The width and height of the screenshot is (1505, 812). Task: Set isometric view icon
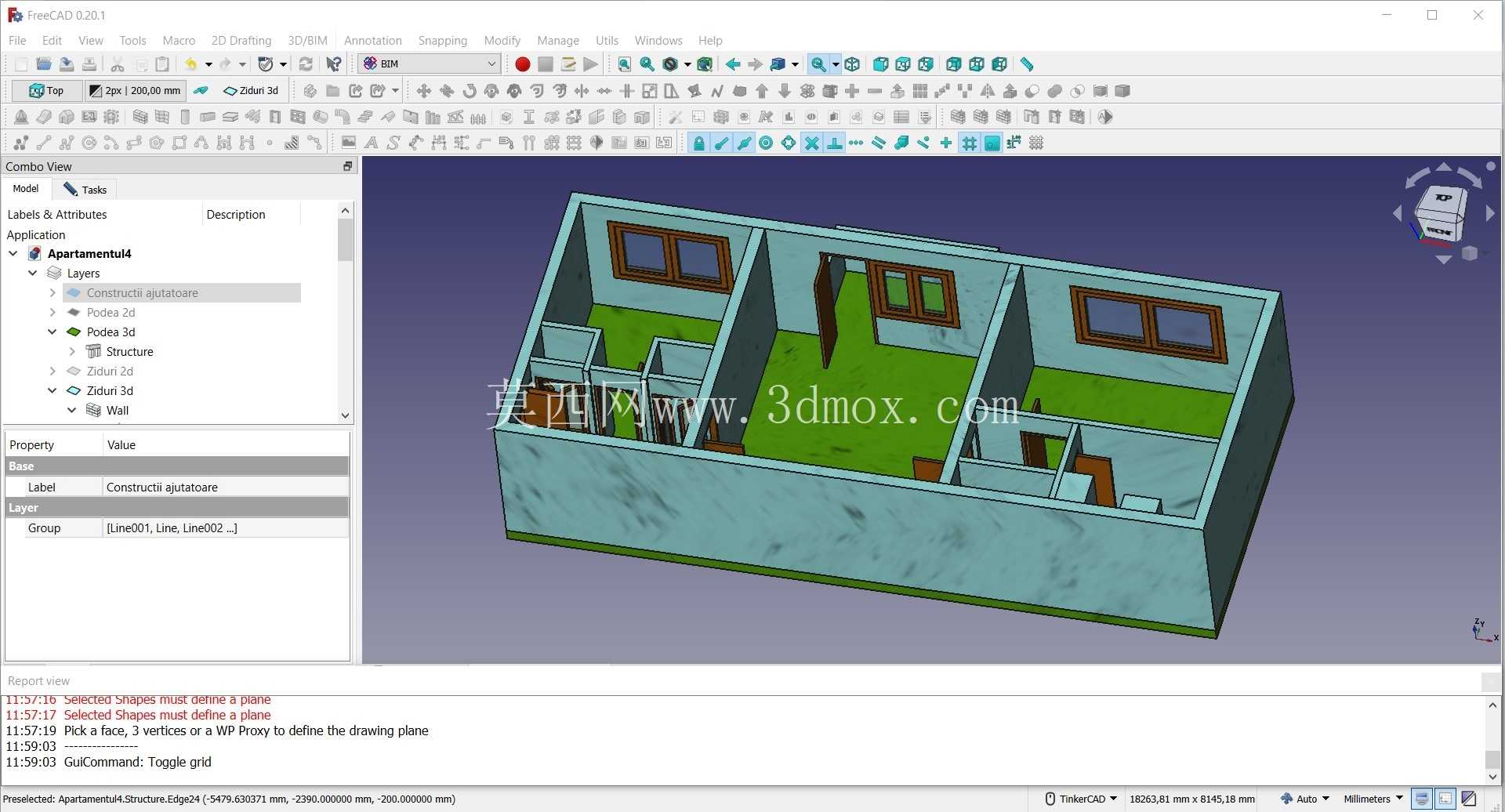point(853,64)
